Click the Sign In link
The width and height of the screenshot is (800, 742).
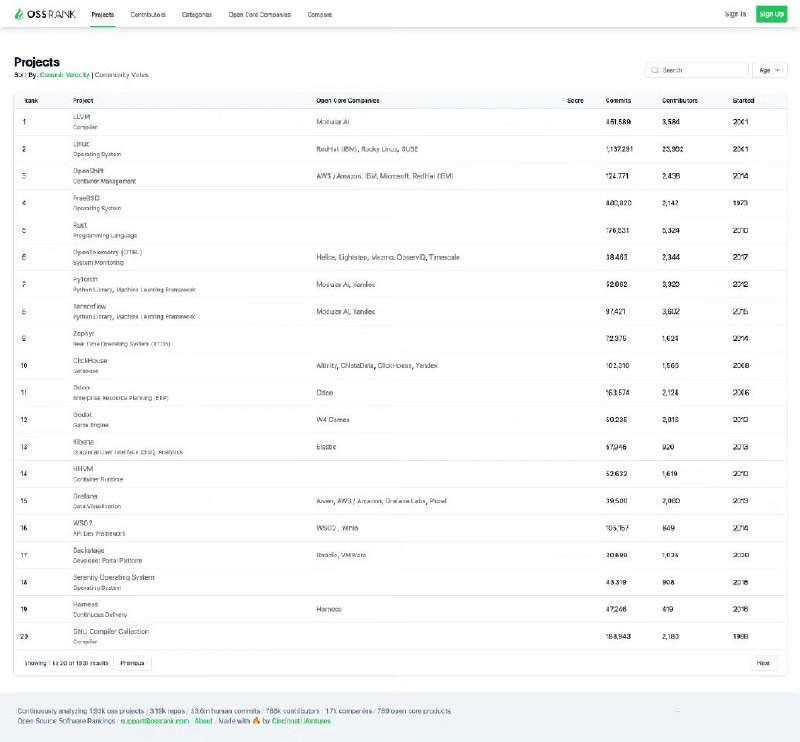[x=735, y=14]
